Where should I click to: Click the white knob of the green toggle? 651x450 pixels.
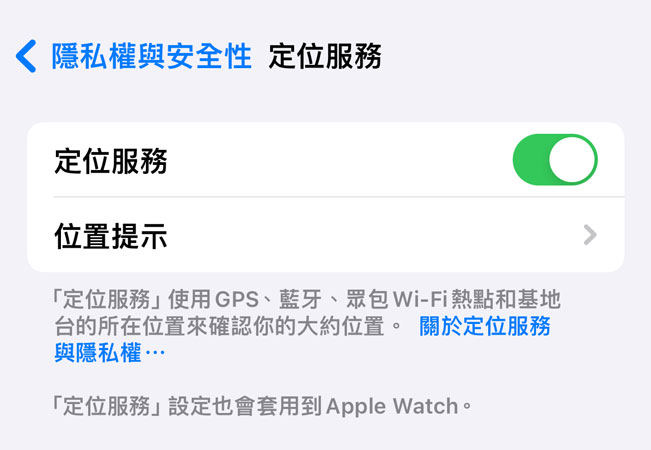tap(572, 159)
